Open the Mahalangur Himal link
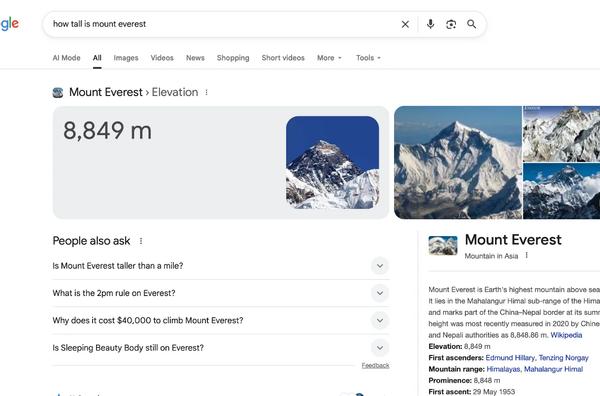Viewport: 600px width, 396px height. click(x=553, y=369)
